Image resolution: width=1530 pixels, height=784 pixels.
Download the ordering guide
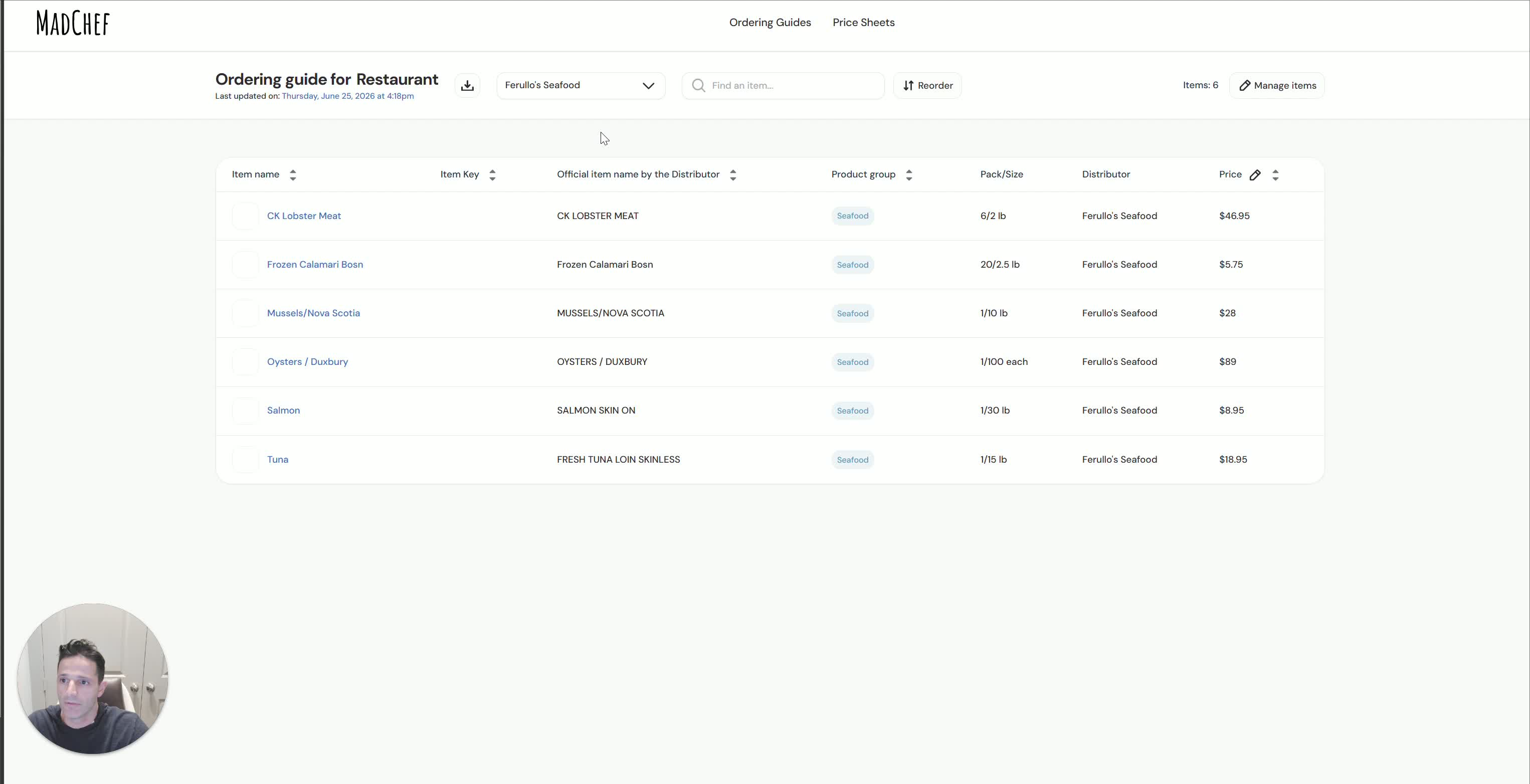click(467, 86)
